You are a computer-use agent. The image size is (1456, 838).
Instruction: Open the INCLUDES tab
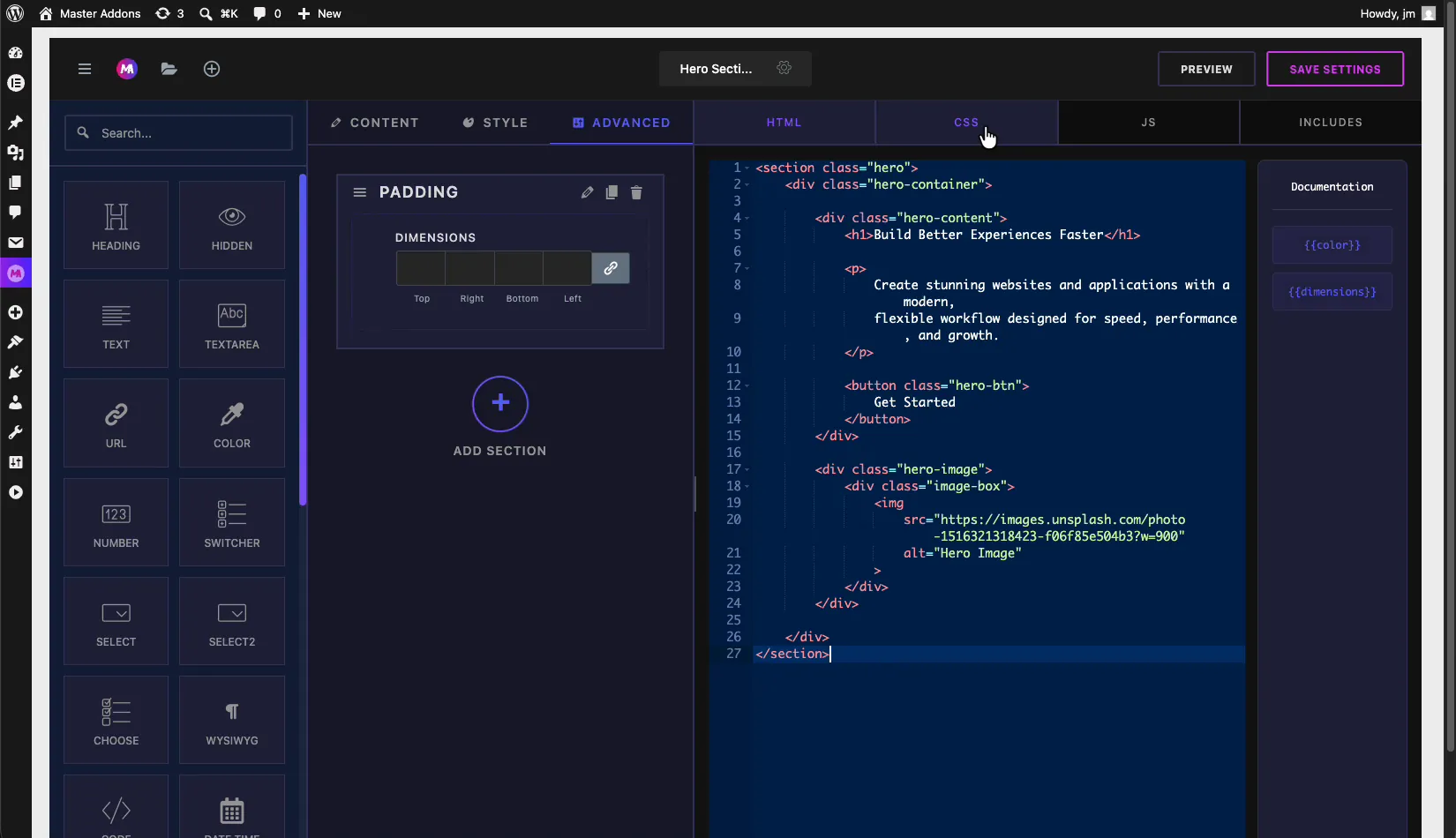click(x=1331, y=122)
